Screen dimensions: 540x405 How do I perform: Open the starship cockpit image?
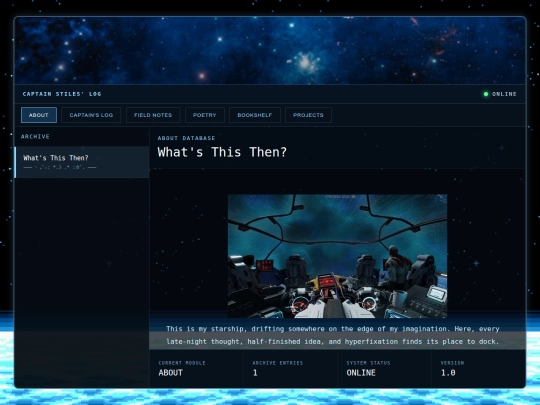(x=338, y=256)
